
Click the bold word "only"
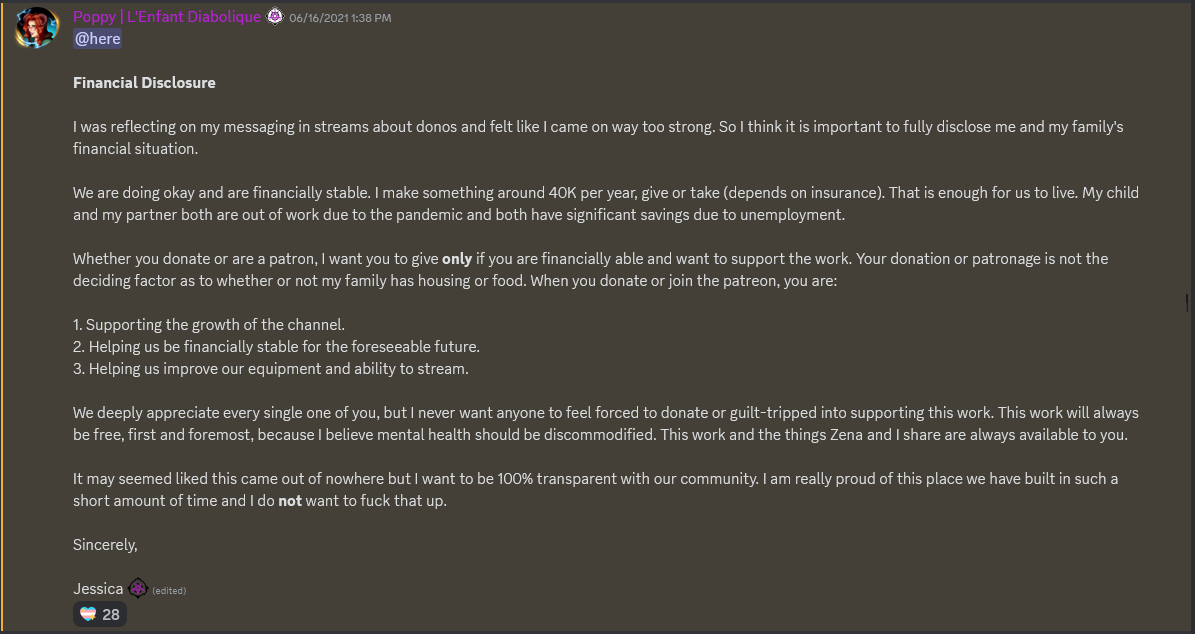(456, 258)
